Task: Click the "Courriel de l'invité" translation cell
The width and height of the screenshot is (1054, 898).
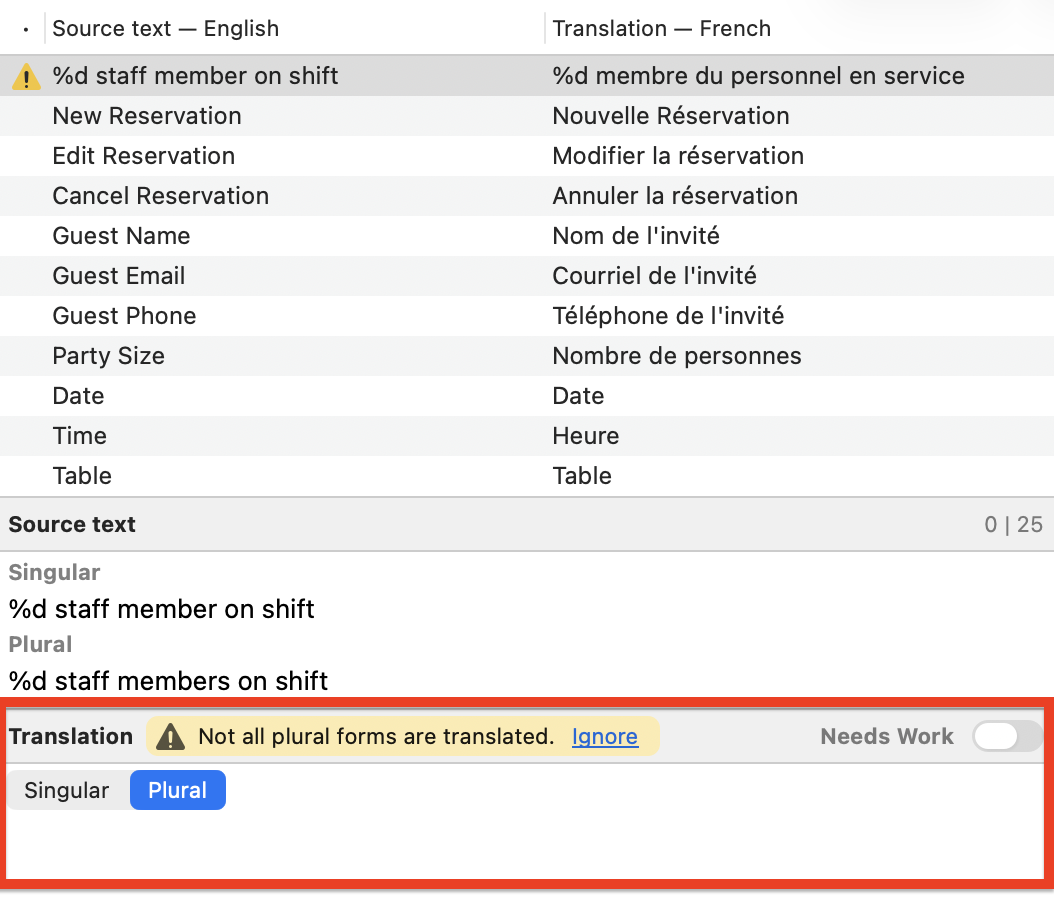Action: pyautogui.click(x=655, y=276)
